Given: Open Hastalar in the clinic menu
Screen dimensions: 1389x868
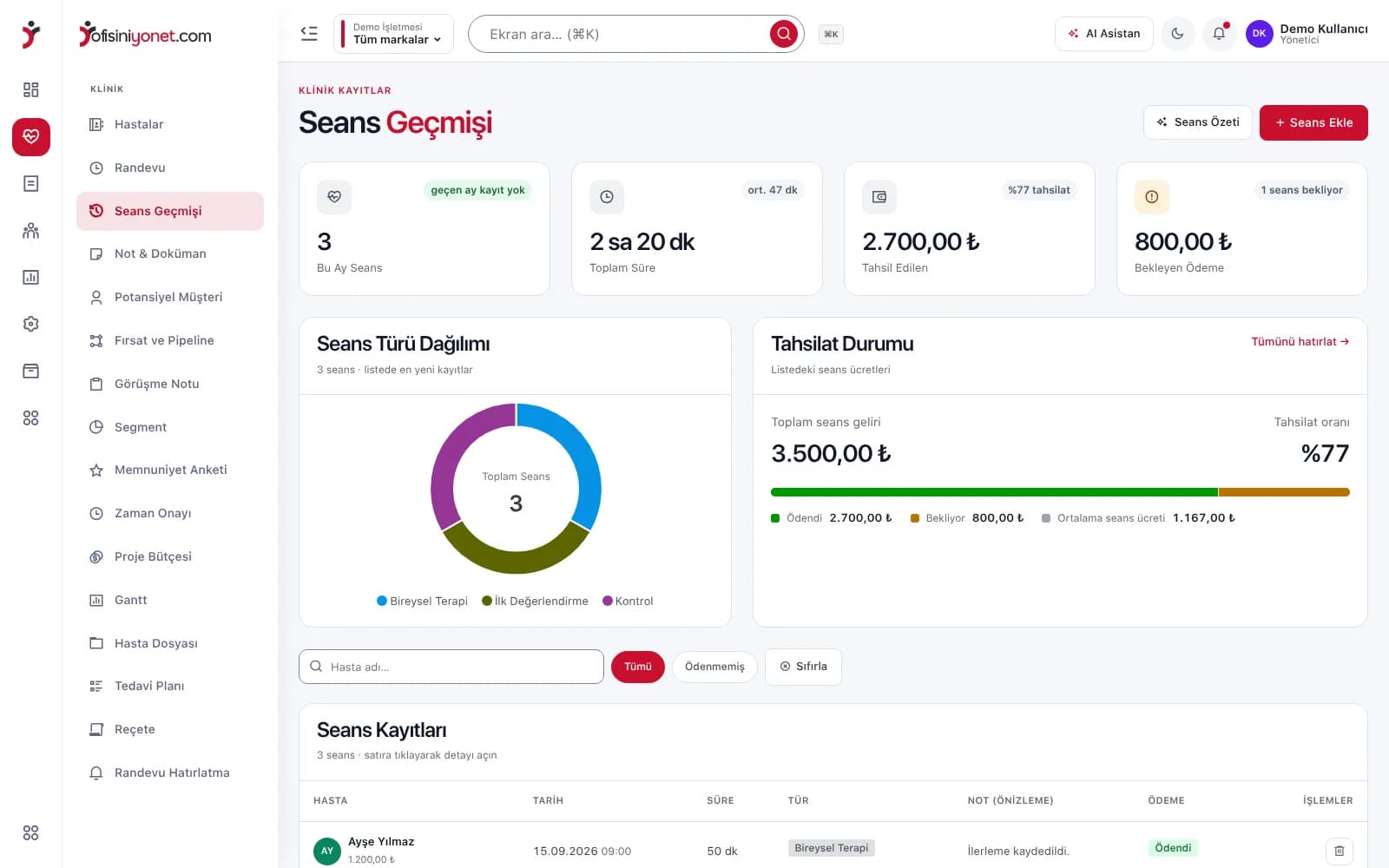Looking at the screenshot, I should [170, 124].
